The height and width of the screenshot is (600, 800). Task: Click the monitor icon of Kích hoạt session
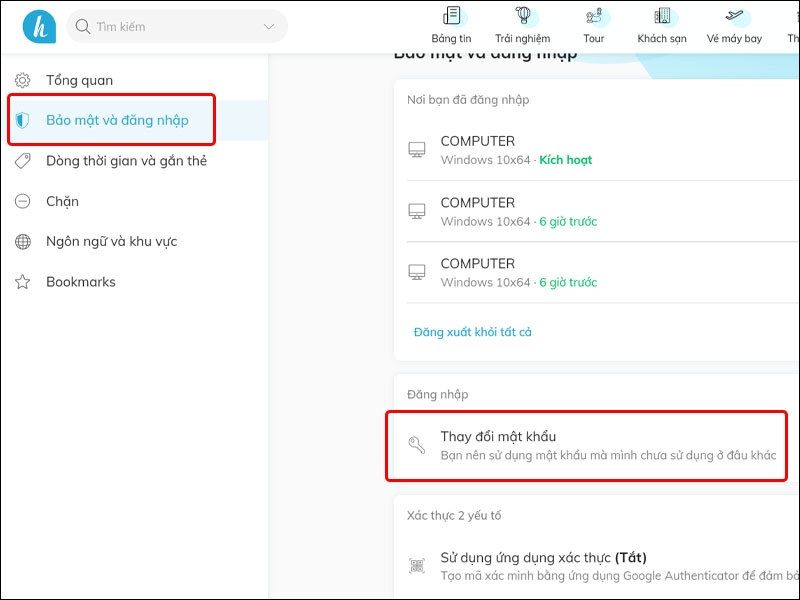417,150
